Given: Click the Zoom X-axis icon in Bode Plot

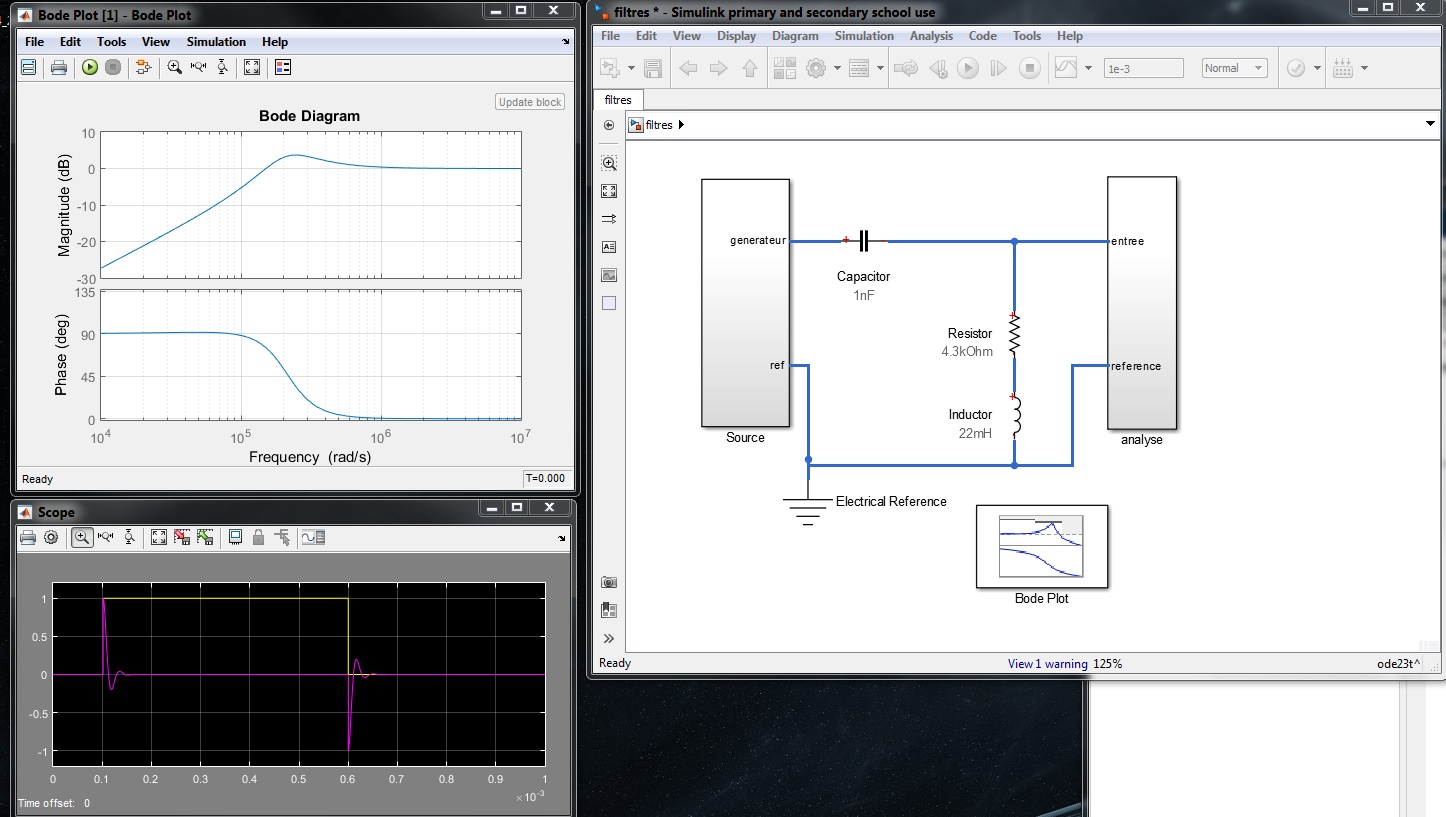Looking at the screenshot, I should click(198, 67).
